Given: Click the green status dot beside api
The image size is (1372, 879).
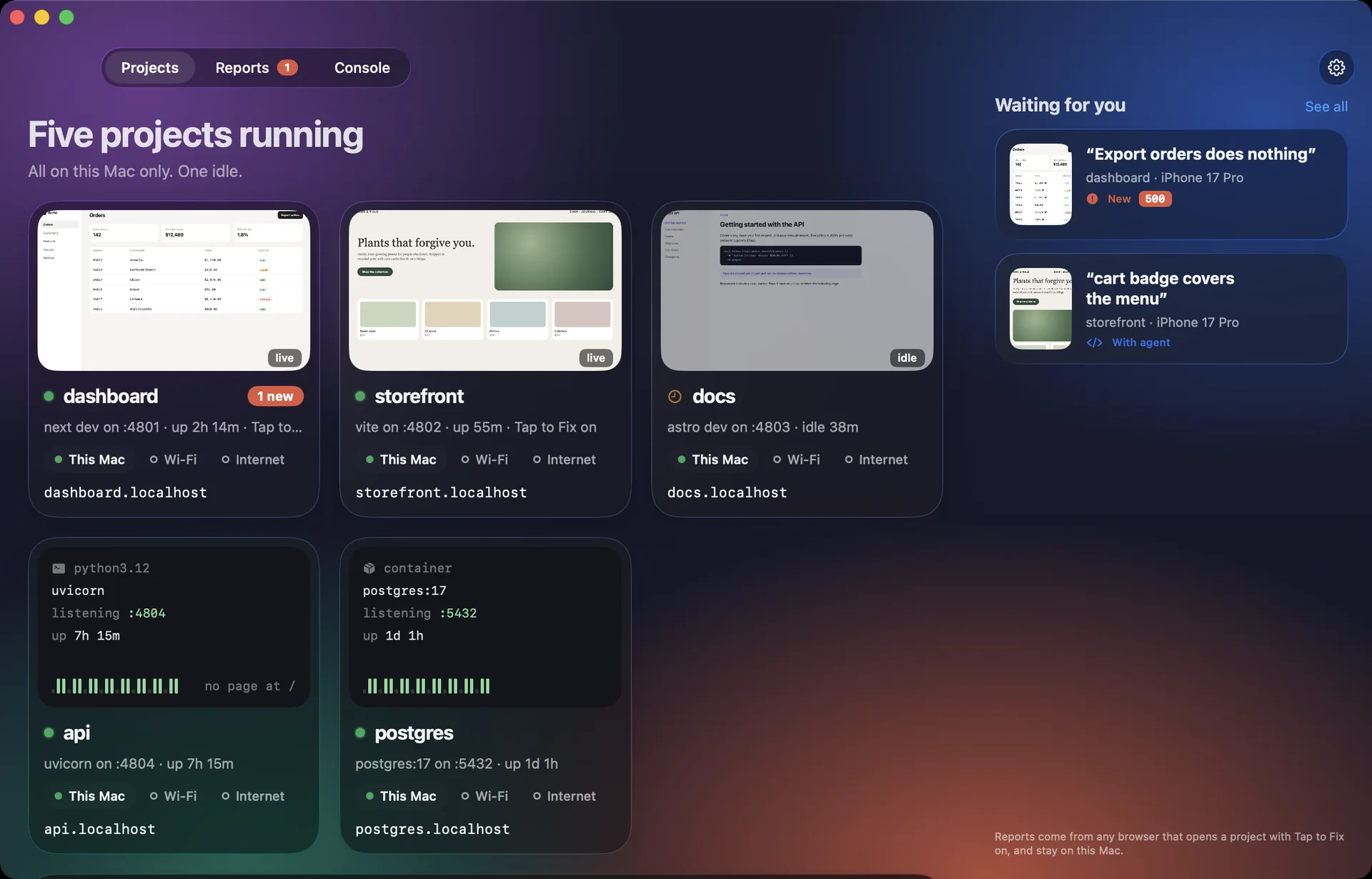Looking at the screenshot, I should [49, 733].
